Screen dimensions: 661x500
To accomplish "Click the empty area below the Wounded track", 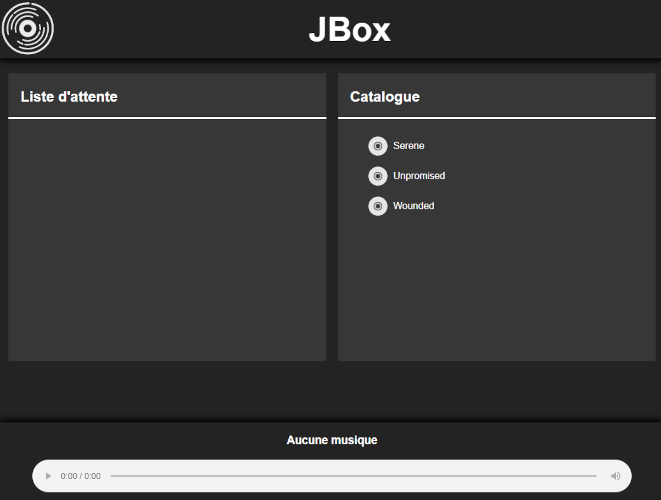I will 497,291.
